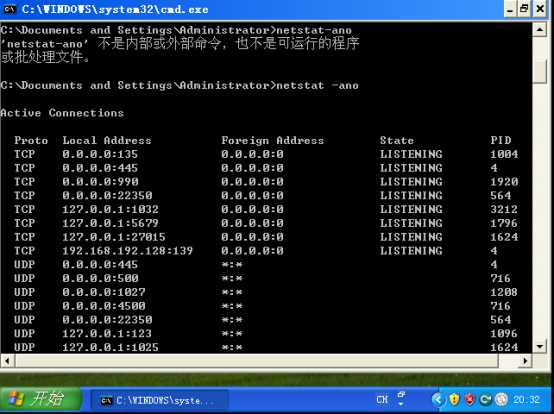The width and height of the screenshot is (554, 414).
Task: Click UDP local address 127.0.0.1:123
Action: (x=107, y=333)
